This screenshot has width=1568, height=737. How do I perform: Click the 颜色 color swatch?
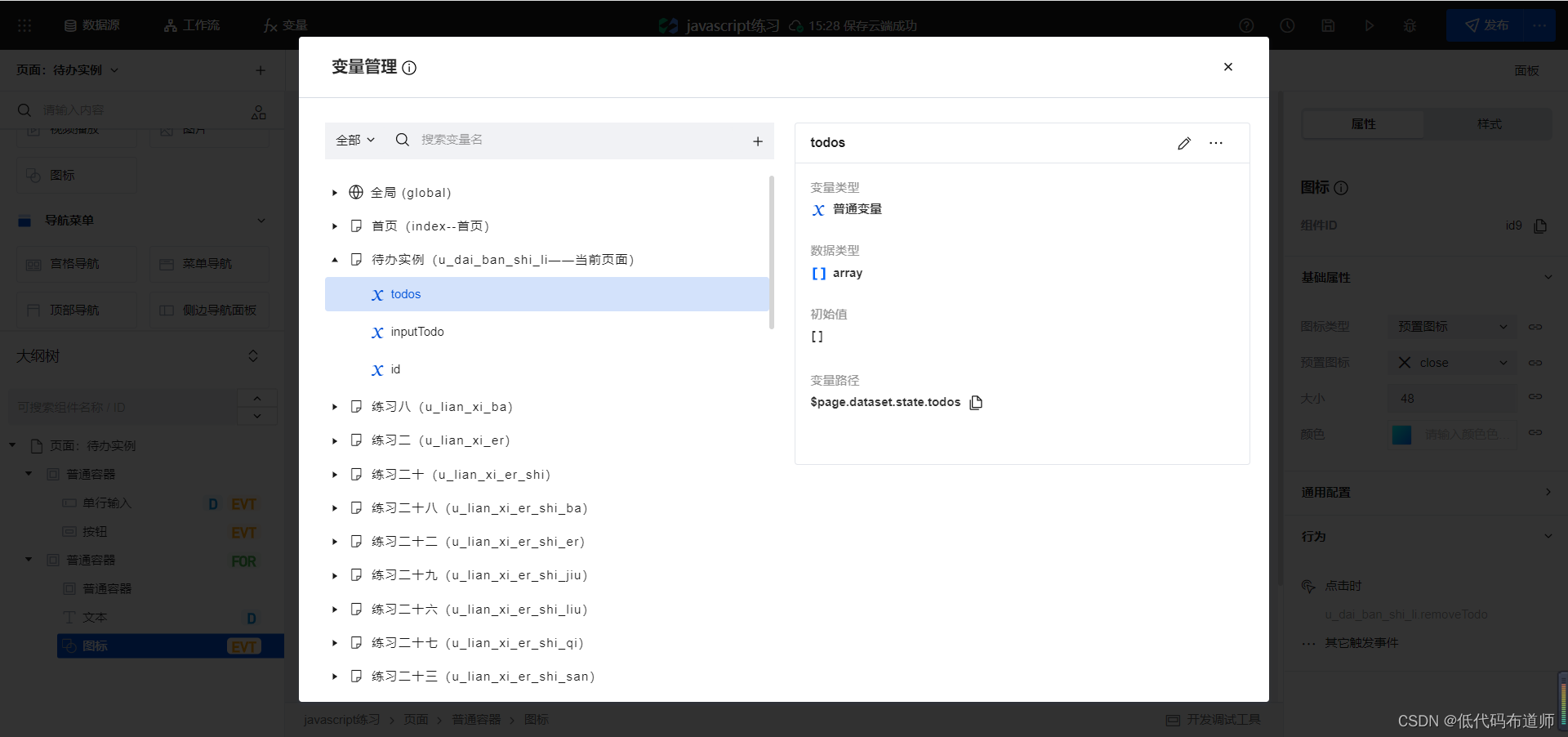[1401, 435]
